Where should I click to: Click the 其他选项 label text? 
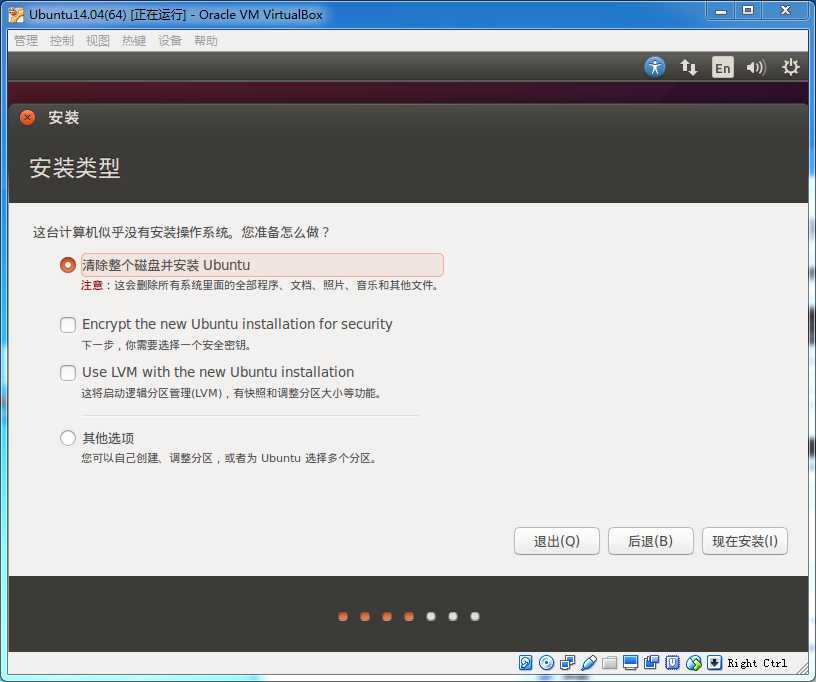pyautogui.click(x=108, y=438)
